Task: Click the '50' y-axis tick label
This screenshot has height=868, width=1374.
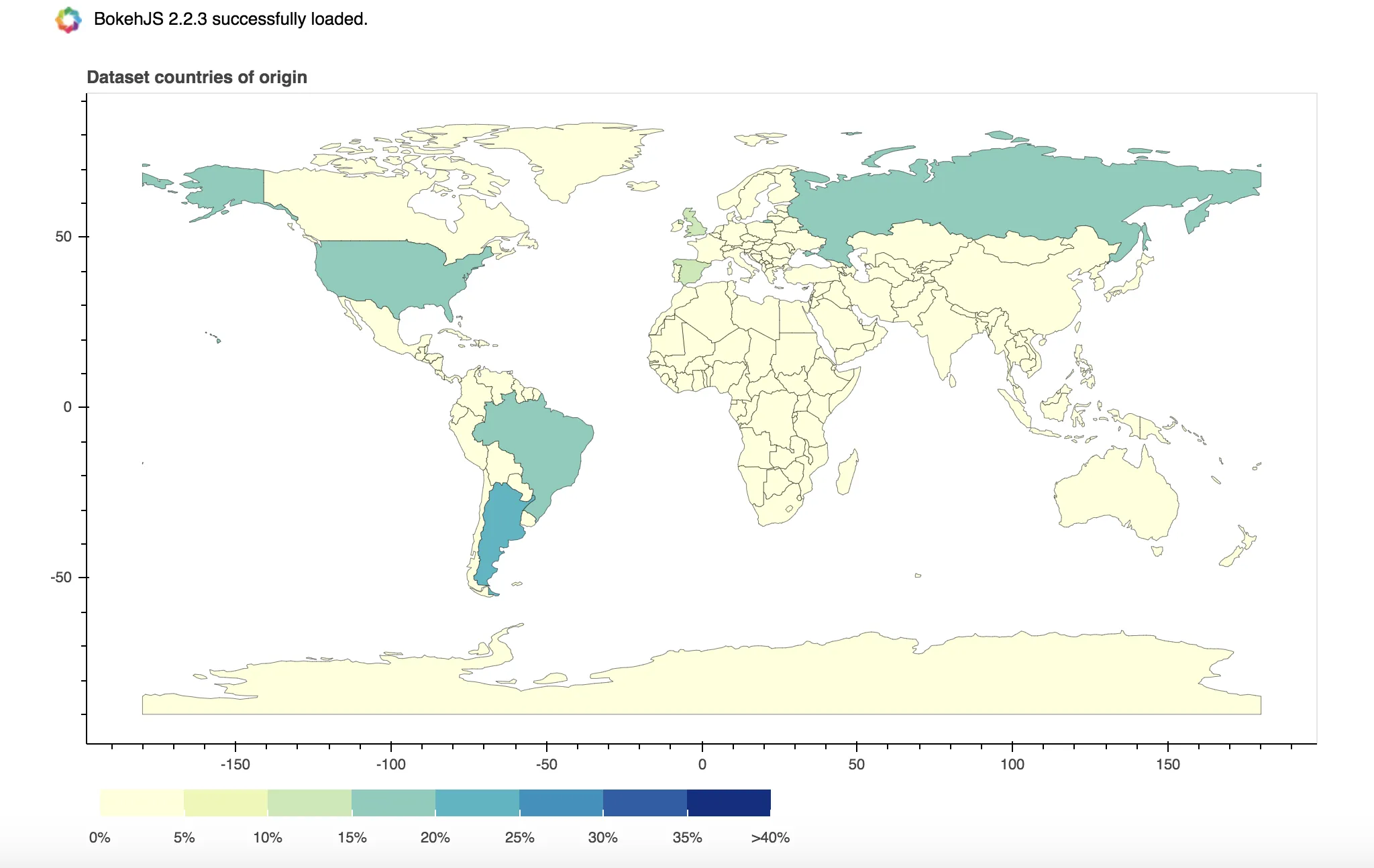Action: pyautogui.click(x=63, y=237)
